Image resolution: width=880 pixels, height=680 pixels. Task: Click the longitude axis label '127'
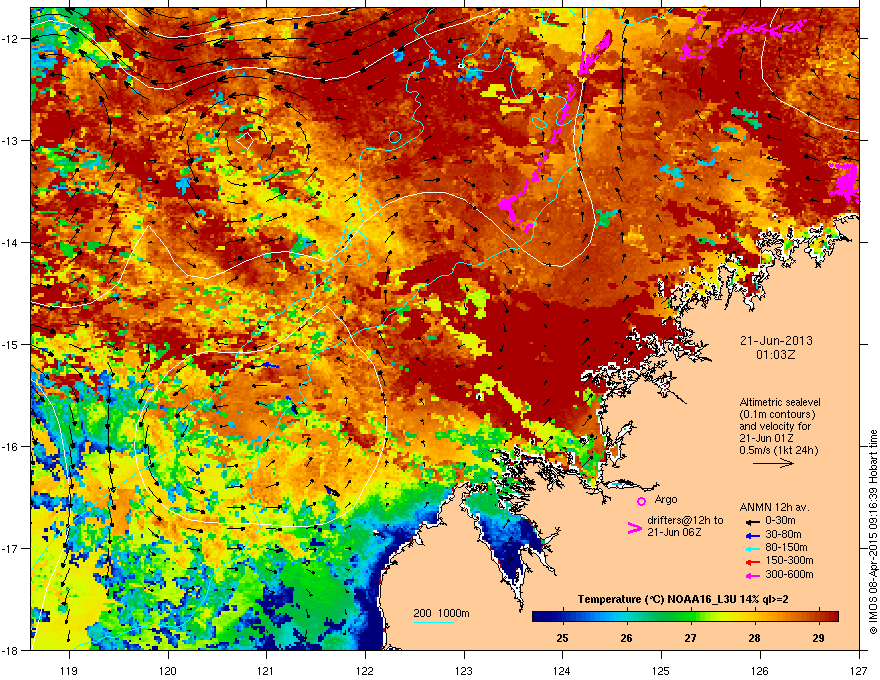click(859, 670)
